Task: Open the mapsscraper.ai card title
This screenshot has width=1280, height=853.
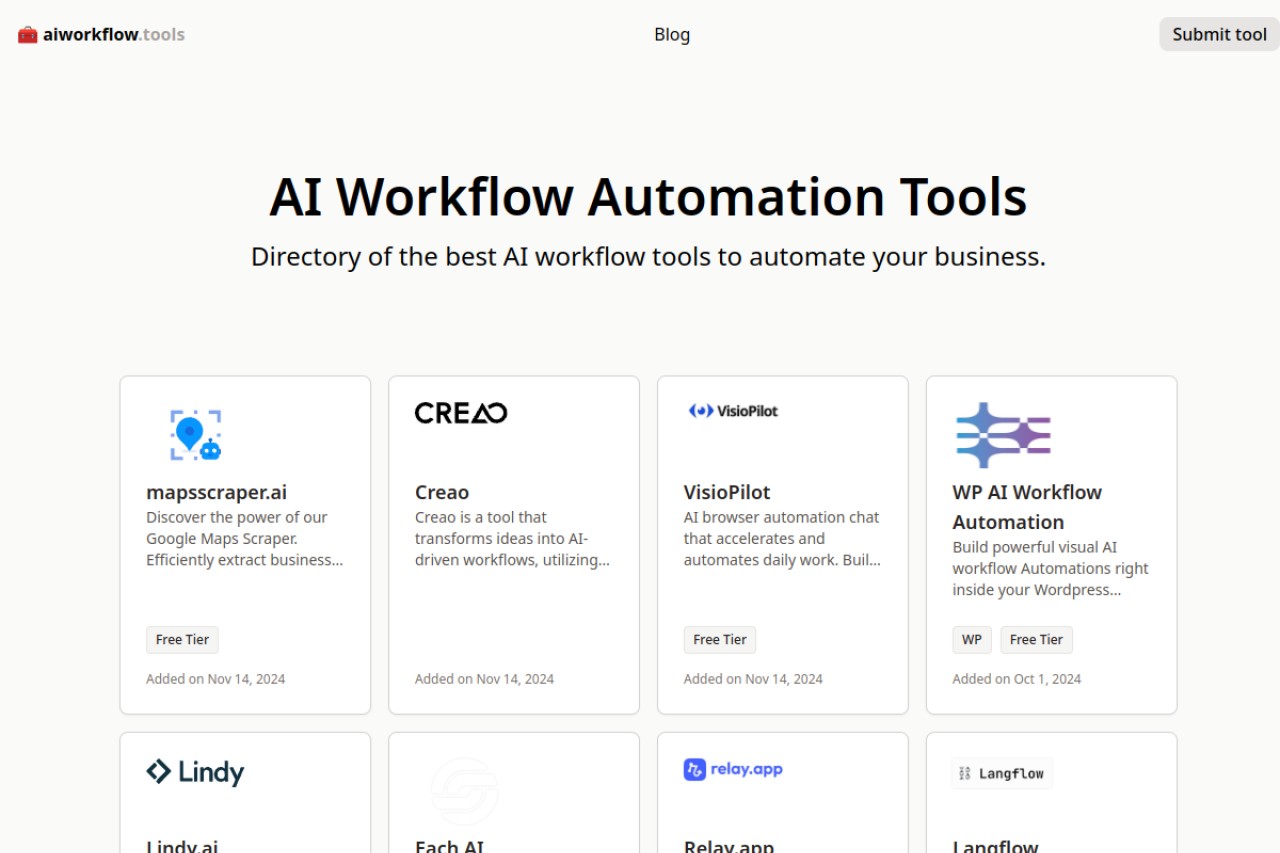Action: (217, 492)
